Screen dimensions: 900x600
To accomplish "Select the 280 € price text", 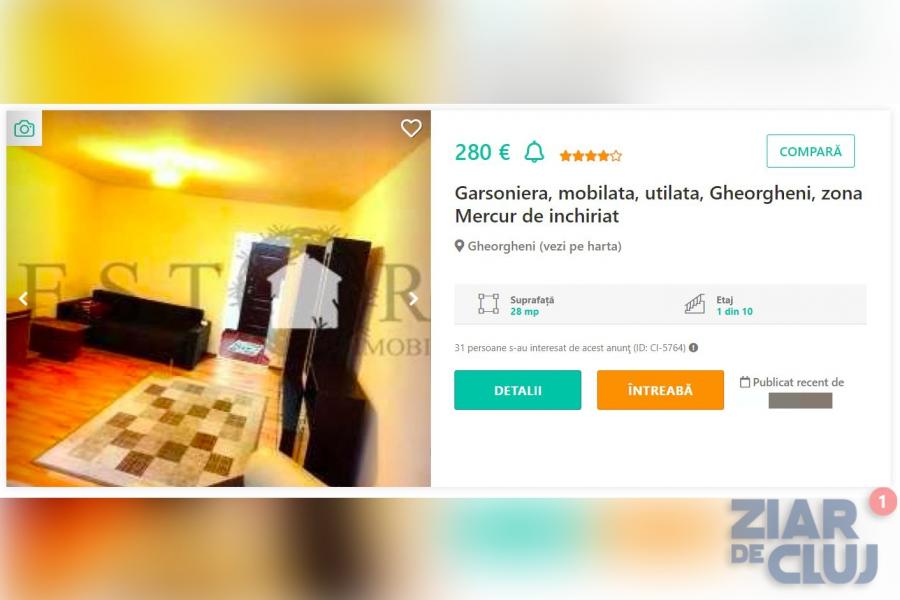I will 482,152.
